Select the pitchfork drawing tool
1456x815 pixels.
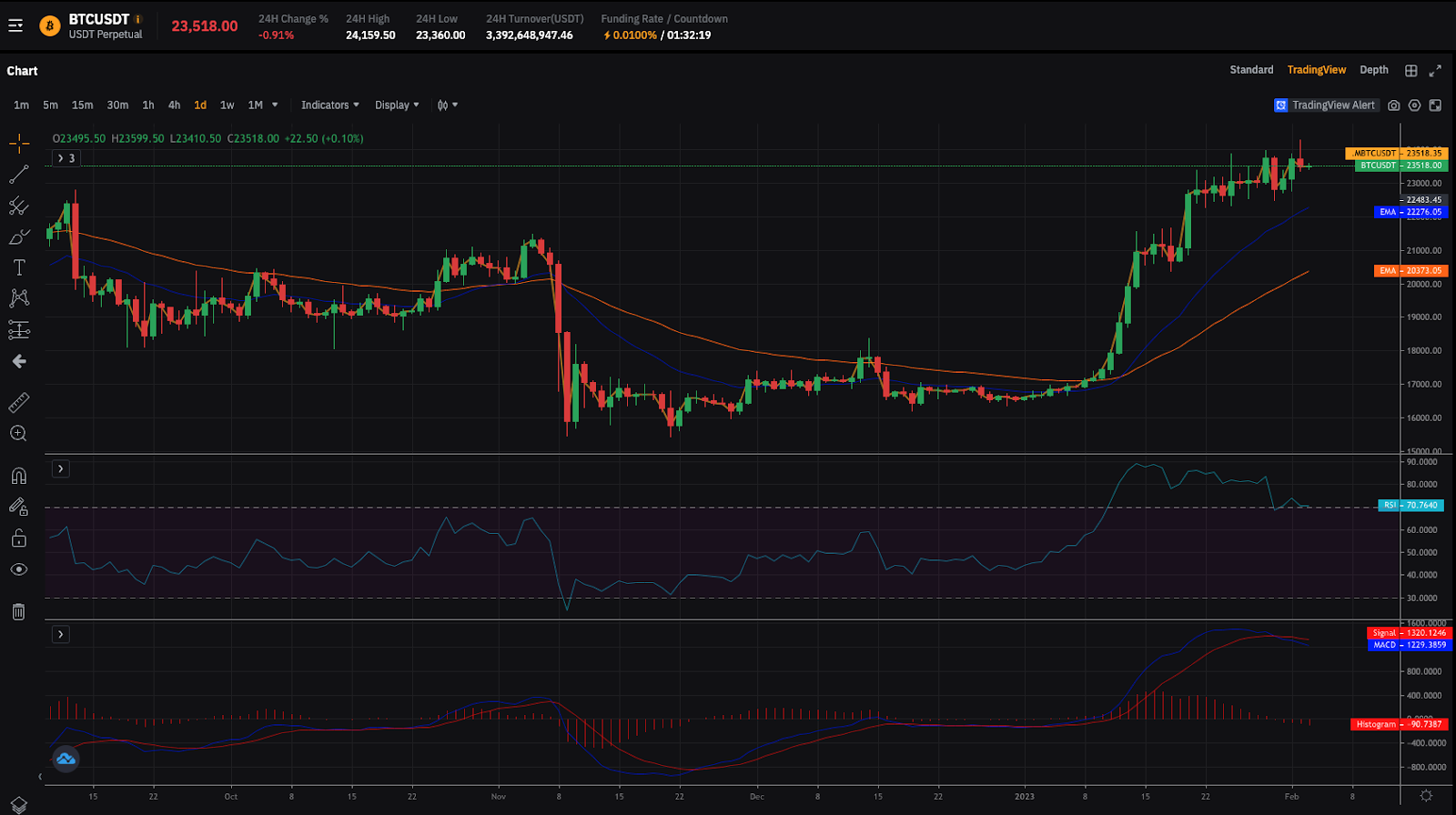coord(19,206)
